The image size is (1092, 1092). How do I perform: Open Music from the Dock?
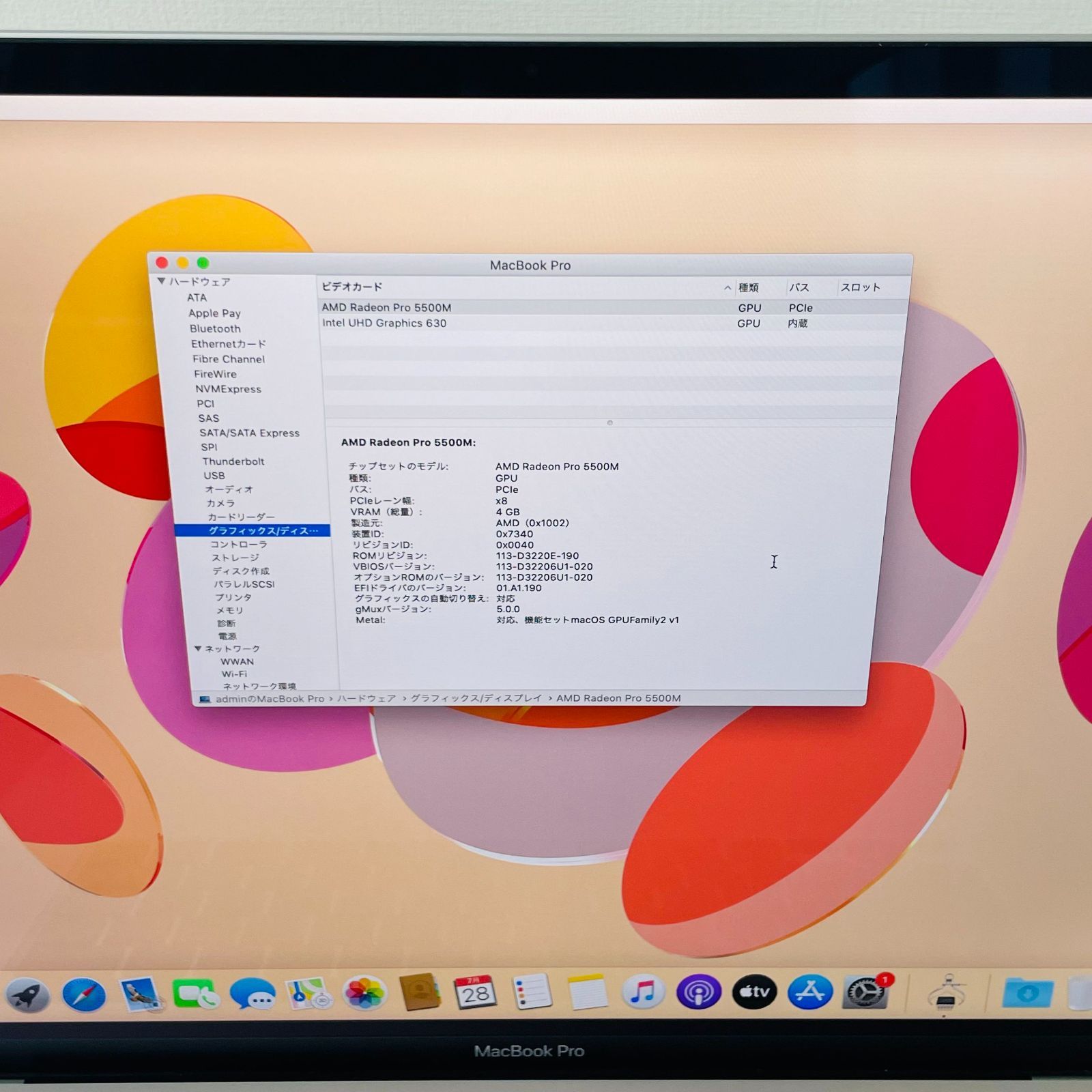coord(643,992)
